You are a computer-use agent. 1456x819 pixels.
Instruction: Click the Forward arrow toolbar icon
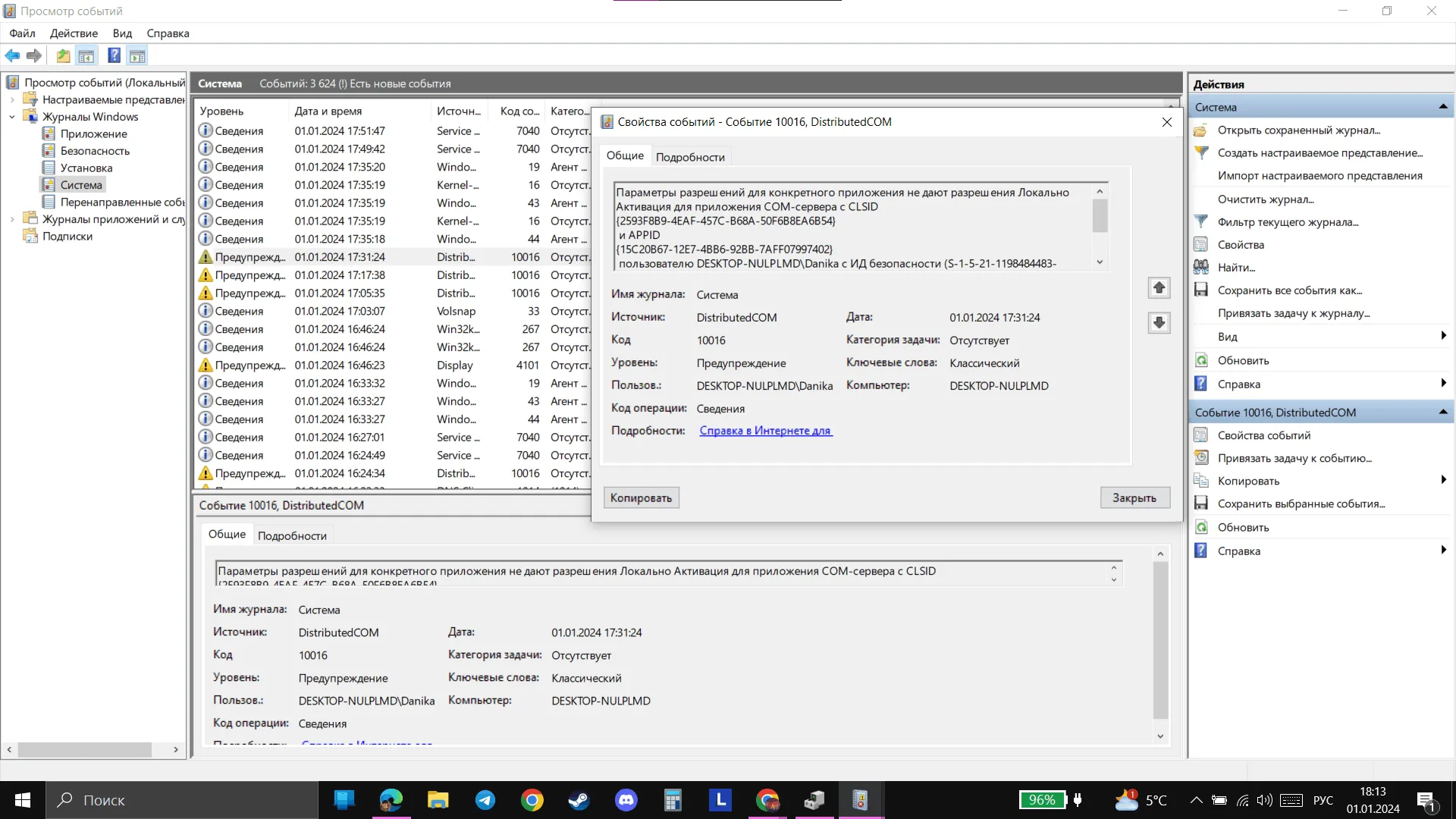pyautogui.click(x=33, y=55)
